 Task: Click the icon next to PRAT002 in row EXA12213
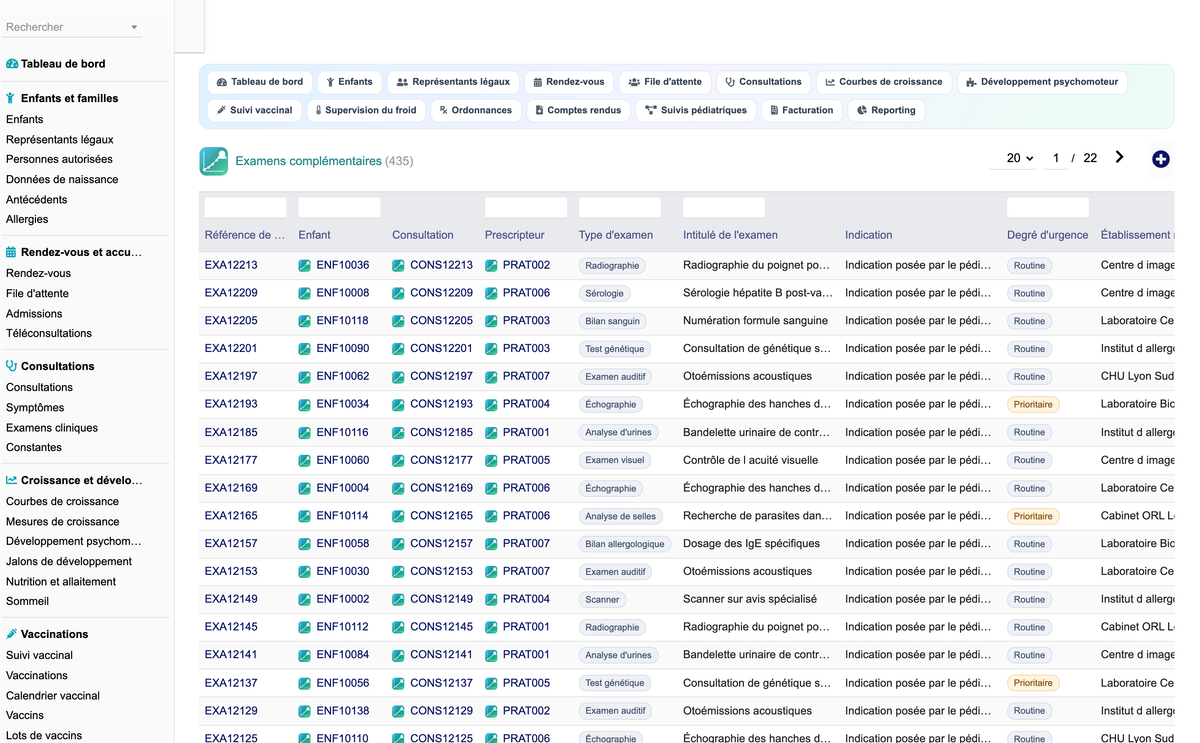(491, 266)
